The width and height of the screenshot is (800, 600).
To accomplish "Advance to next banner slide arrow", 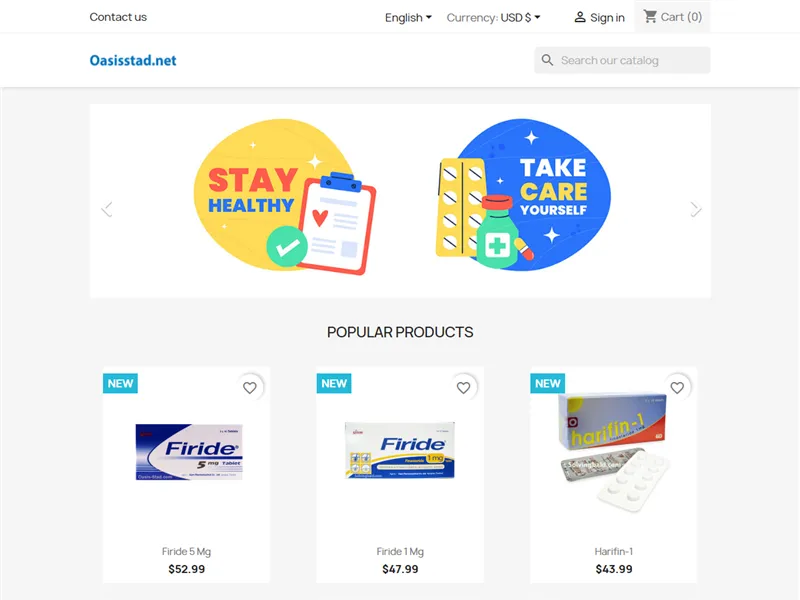I will coord(695,209).
